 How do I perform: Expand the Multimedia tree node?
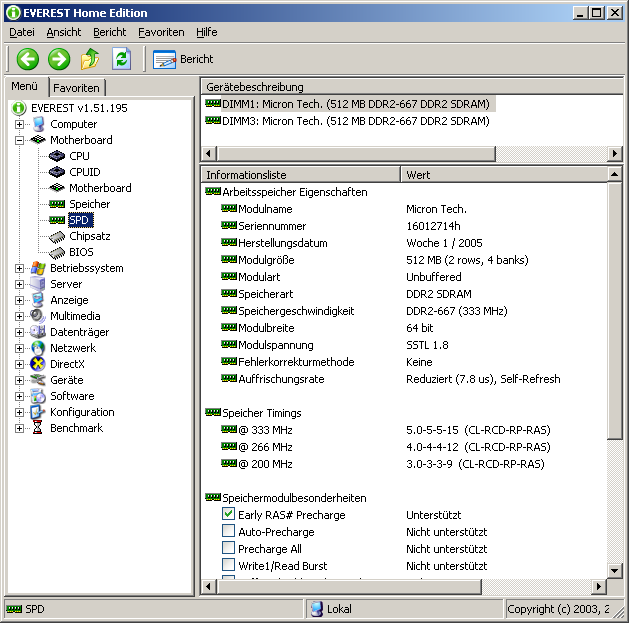(x=19, y=317)
